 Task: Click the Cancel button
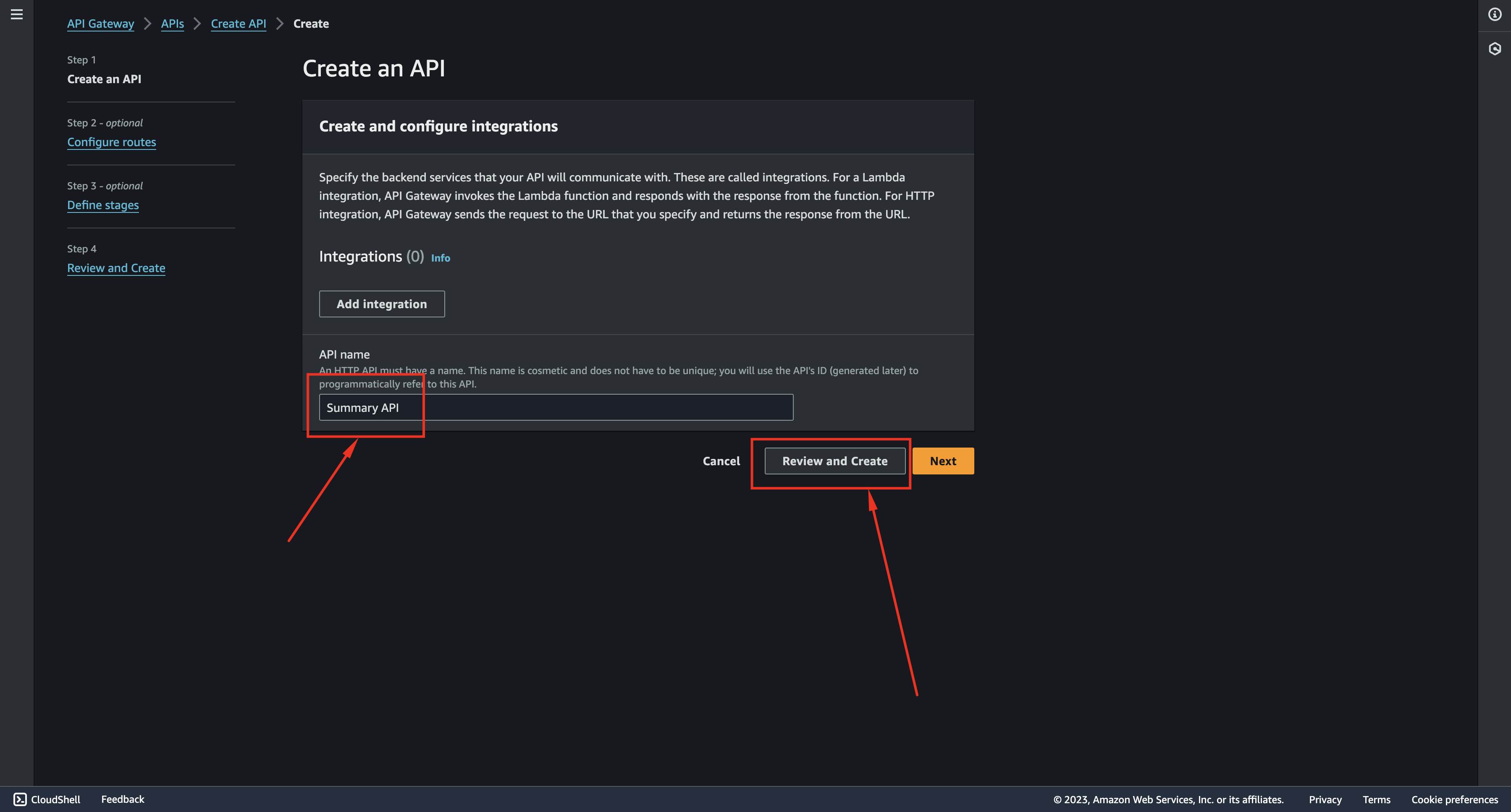click(721, 461)
